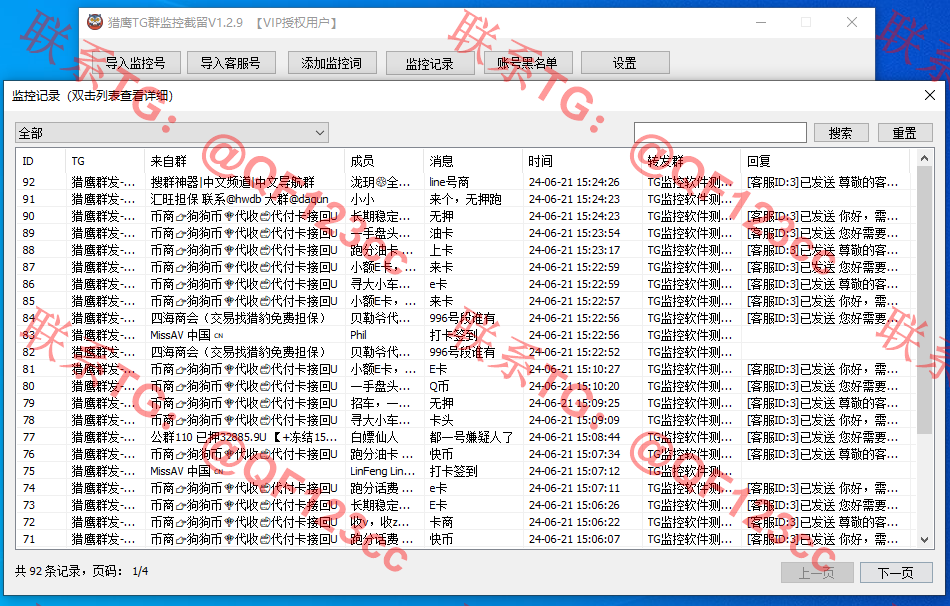
Task: Select the message '都一号嫌疑人了'
Action: pyautogui.click(x=471, y=437)
